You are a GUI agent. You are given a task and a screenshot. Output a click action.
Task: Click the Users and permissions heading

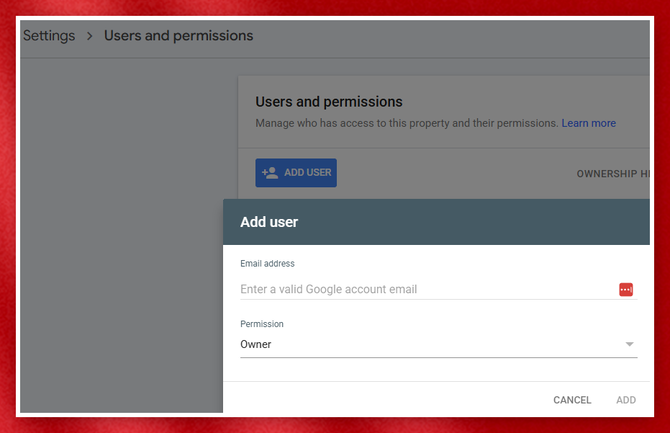point(329,102)
